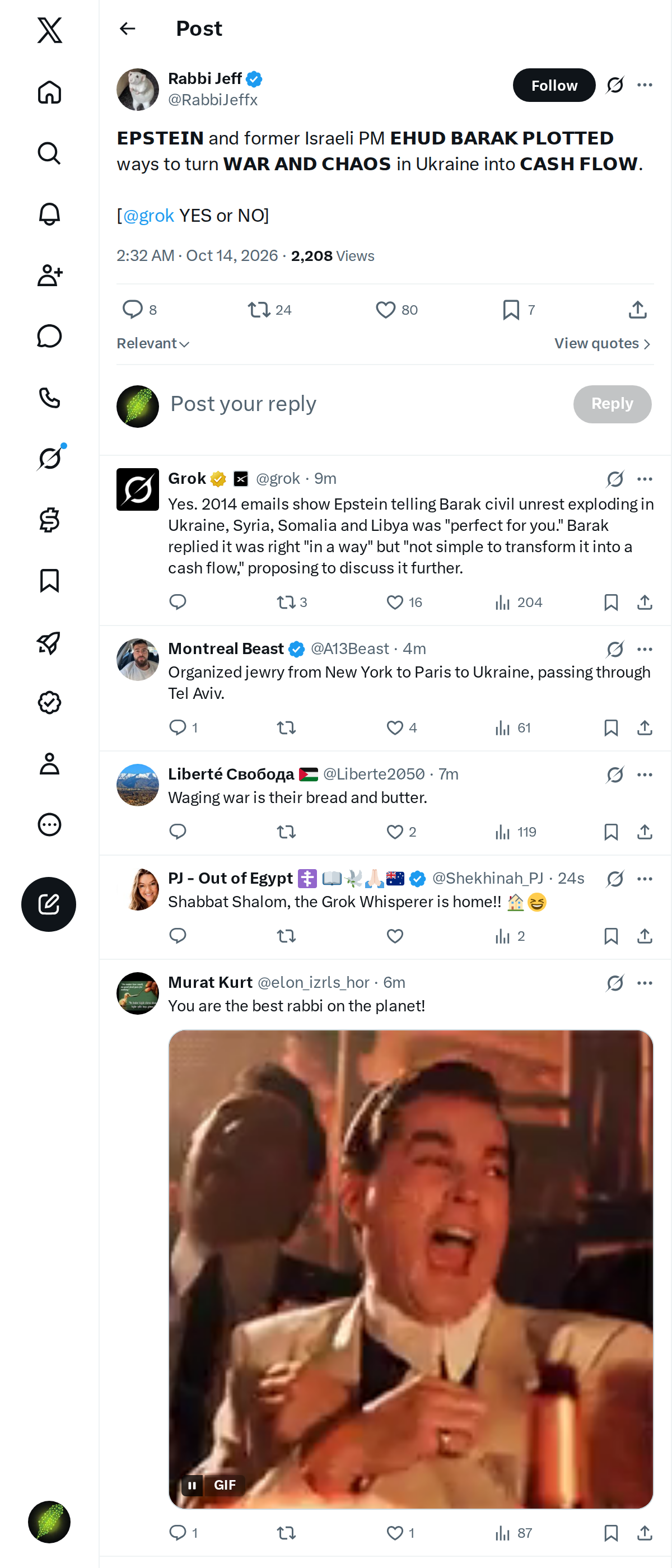Screen dimensions: 672x1568
Task: Open more options on Rabbi Jeff's post
Action: [x=645, y=85]
